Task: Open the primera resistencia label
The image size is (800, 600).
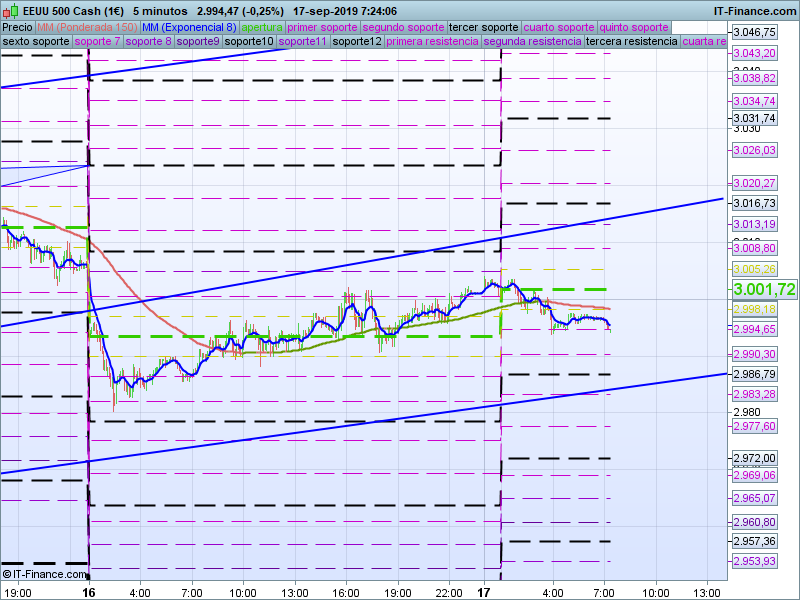Action: coord(432,42)
